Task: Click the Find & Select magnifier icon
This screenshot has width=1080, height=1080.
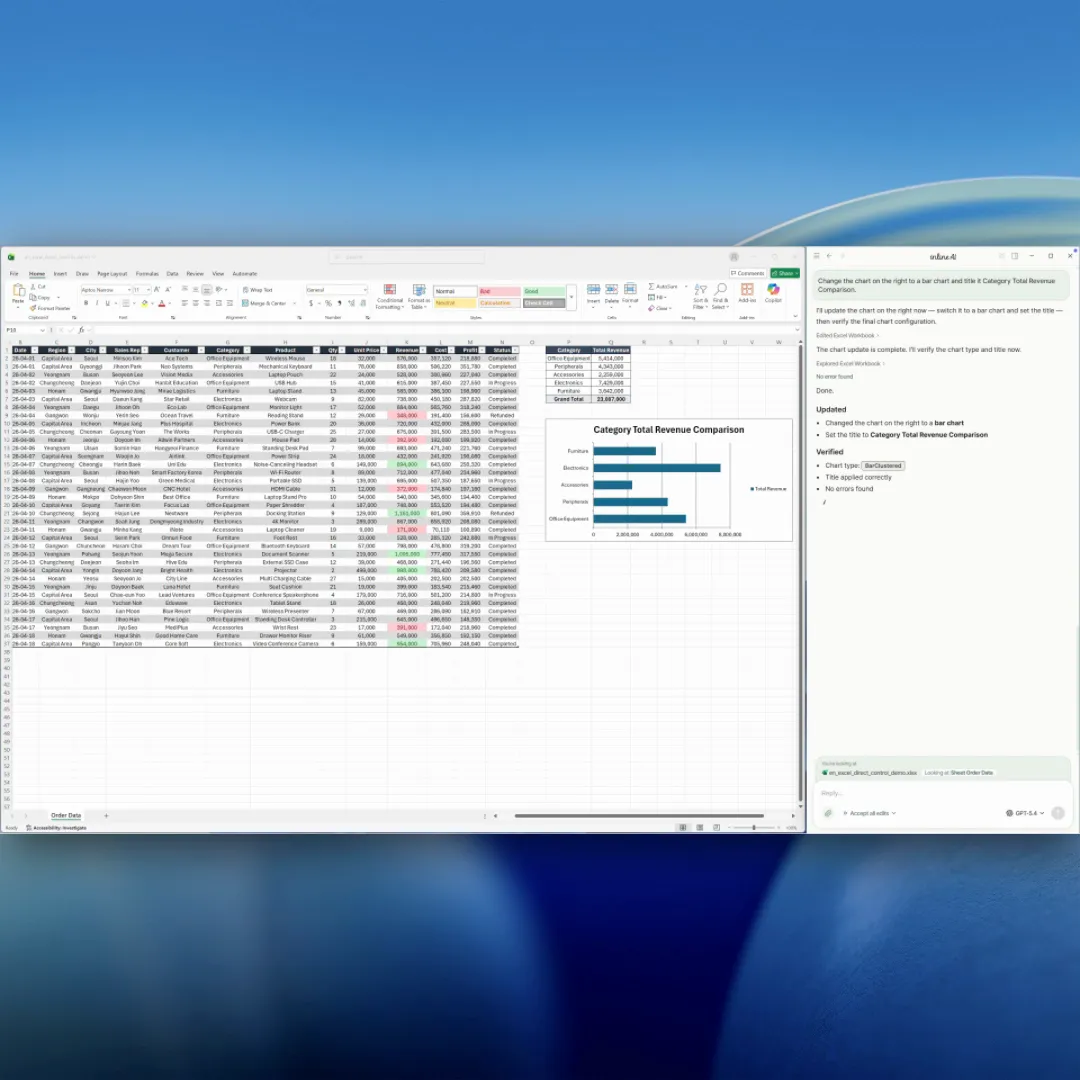Action: click(720, 291)
